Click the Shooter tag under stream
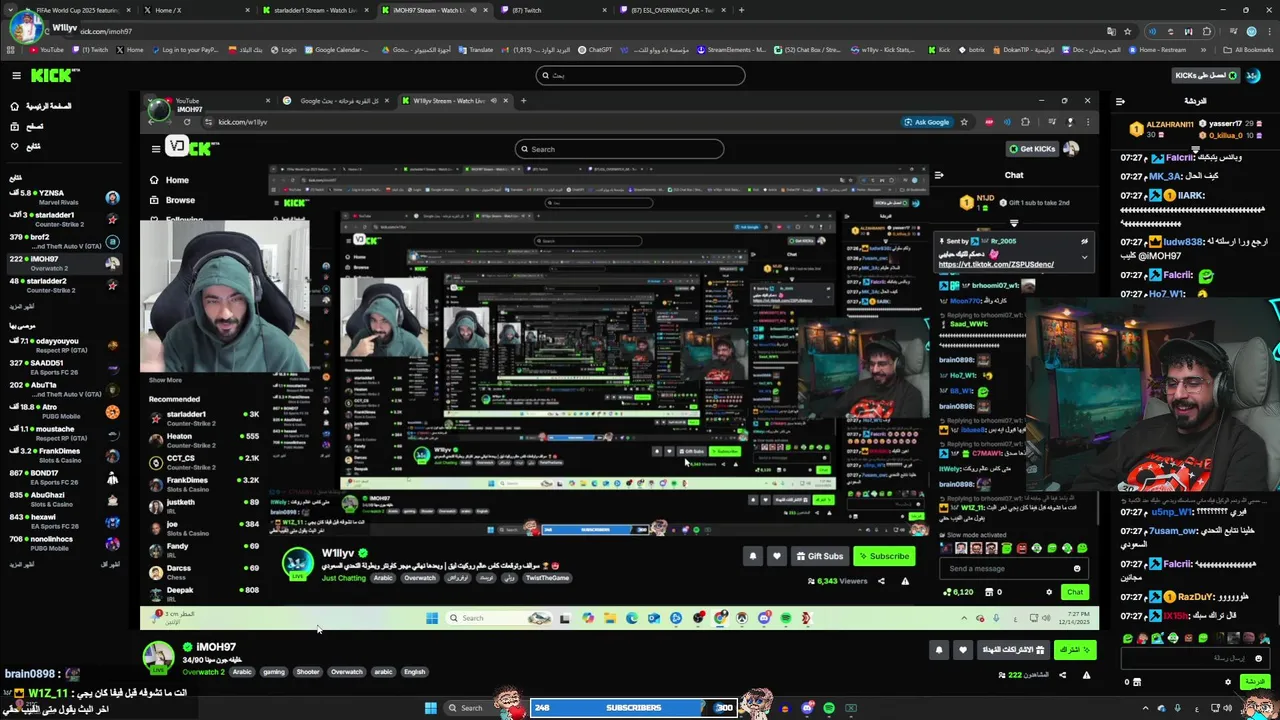 pos(308,672)
